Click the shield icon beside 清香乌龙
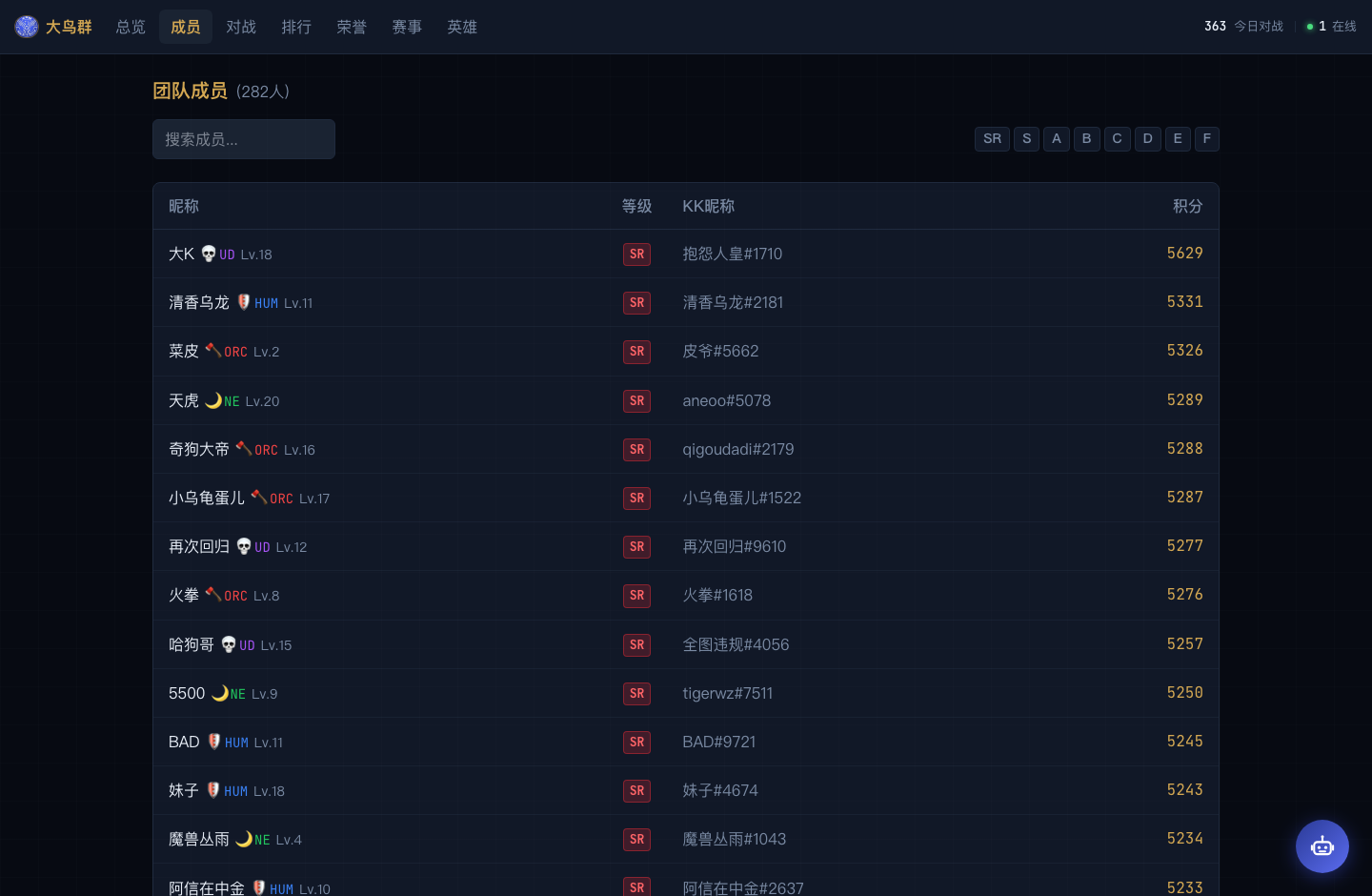Viewport: 1372px width, 896px height. point(244,302)
